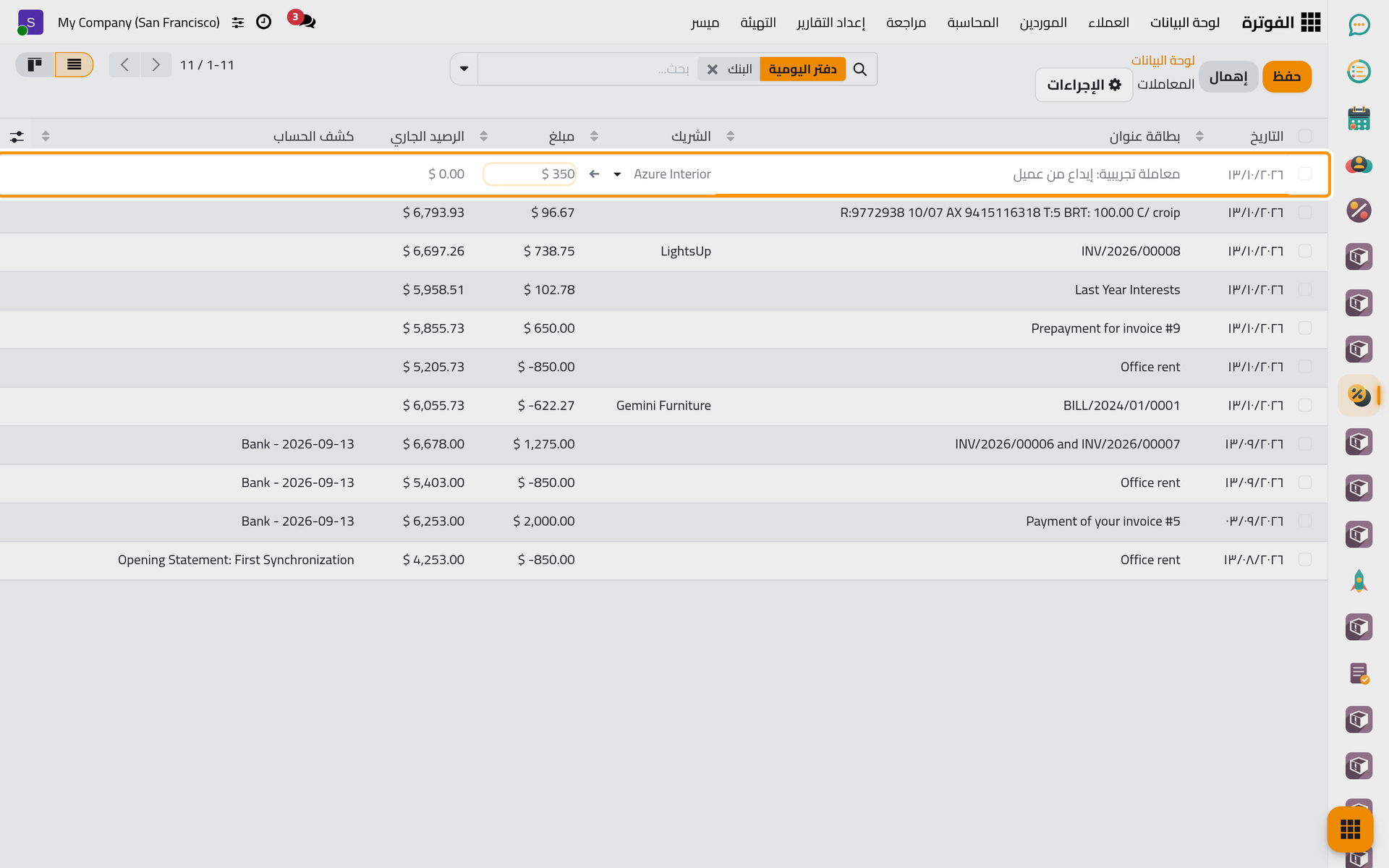
Task: Open the Contacts app icon in sidebar
Action: coord(1359,164)
